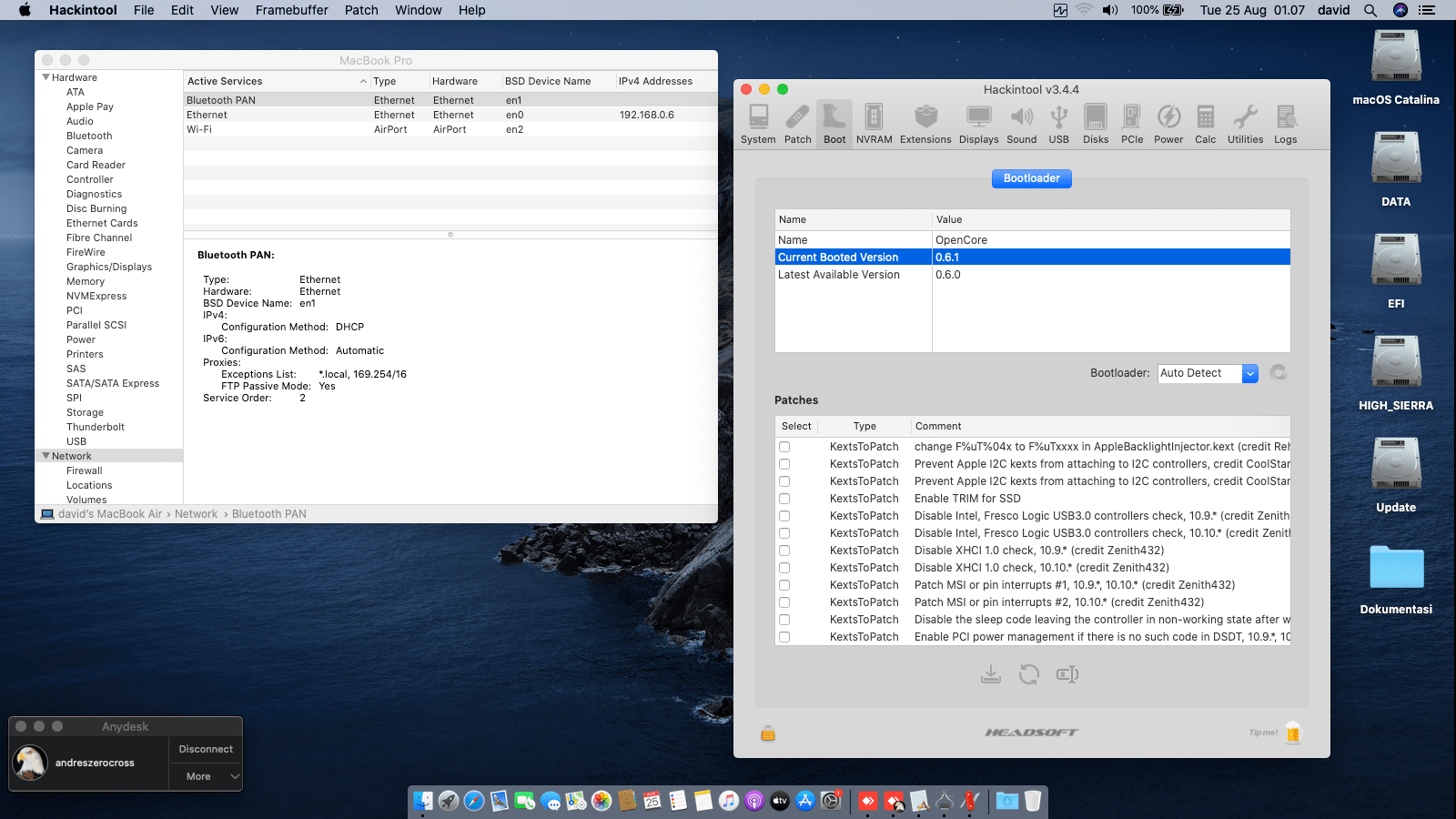Image resolution: width=1456 pixels, height=819 pixels.
Task: Collapse the Hardware section in sidebar
Action: tap(45, 77)
